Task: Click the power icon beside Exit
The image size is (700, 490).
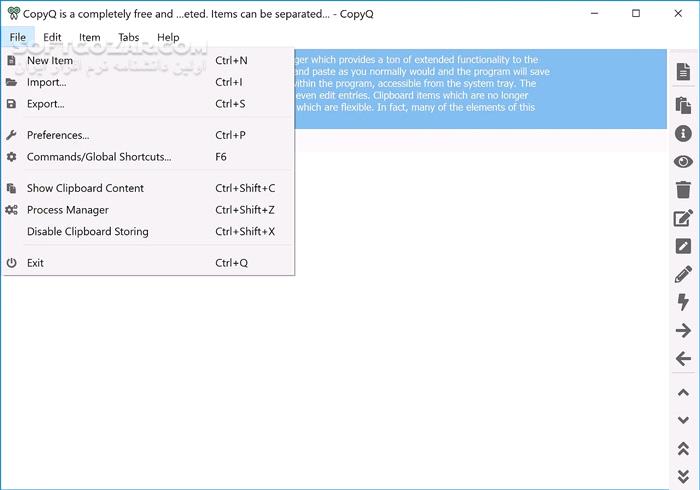Action: pyautogui.click(x=12, y=263)
